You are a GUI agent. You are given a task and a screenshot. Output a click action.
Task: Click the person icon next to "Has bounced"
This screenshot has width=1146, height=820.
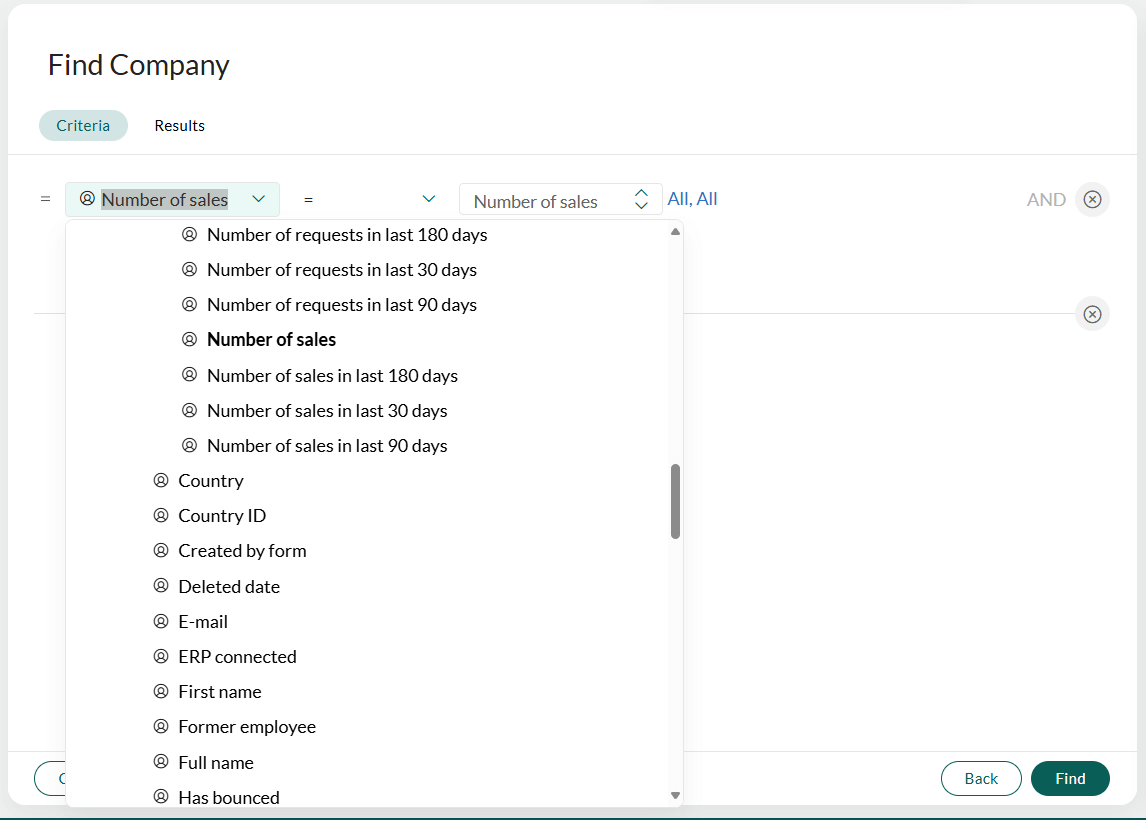[x=161, y=797]
